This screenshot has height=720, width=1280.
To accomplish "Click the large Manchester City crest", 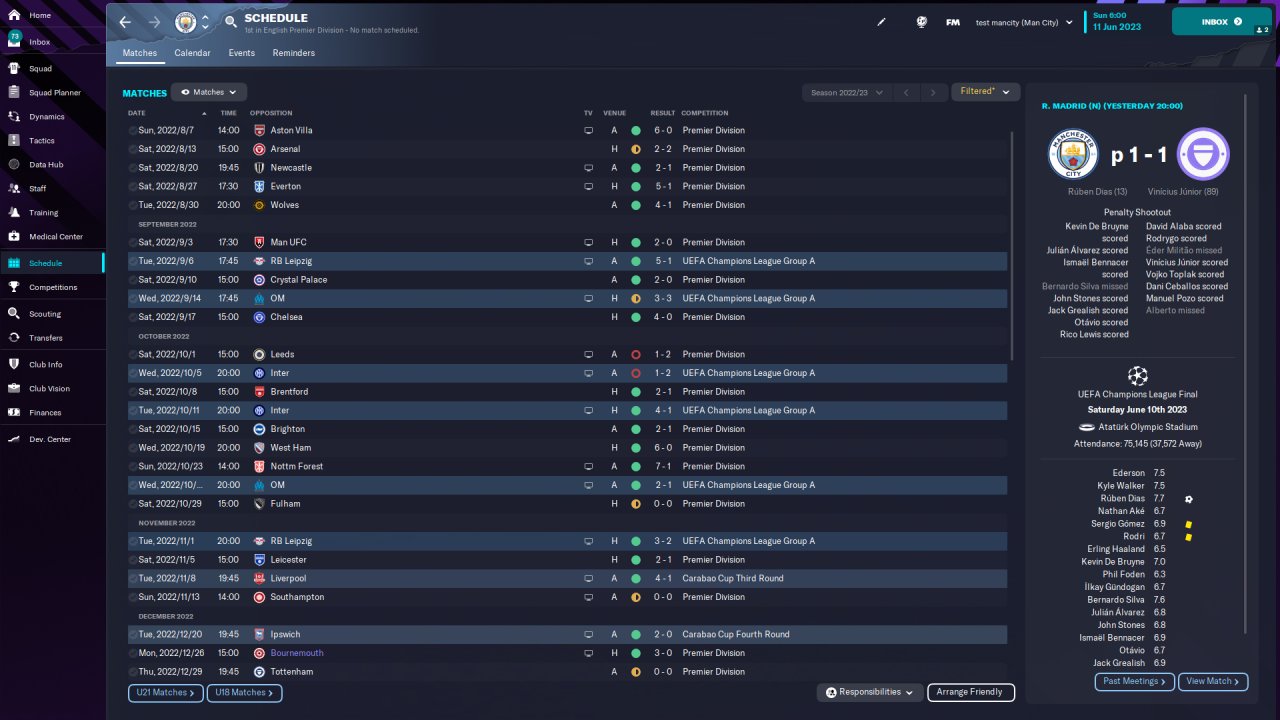I will tap(1073, 154).
